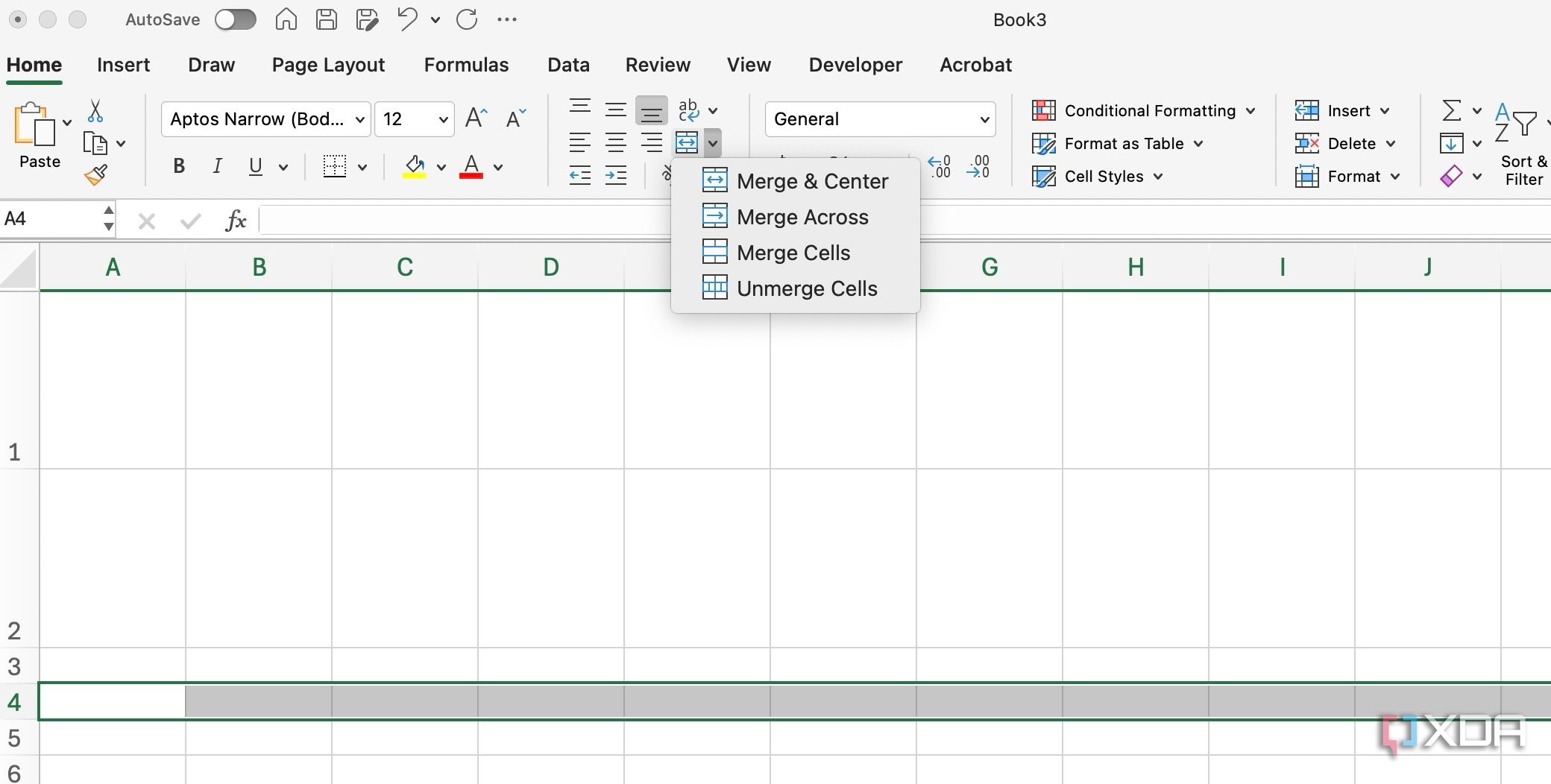Toggle italic formatting
1551x784 pixels.
click(217, 166)
